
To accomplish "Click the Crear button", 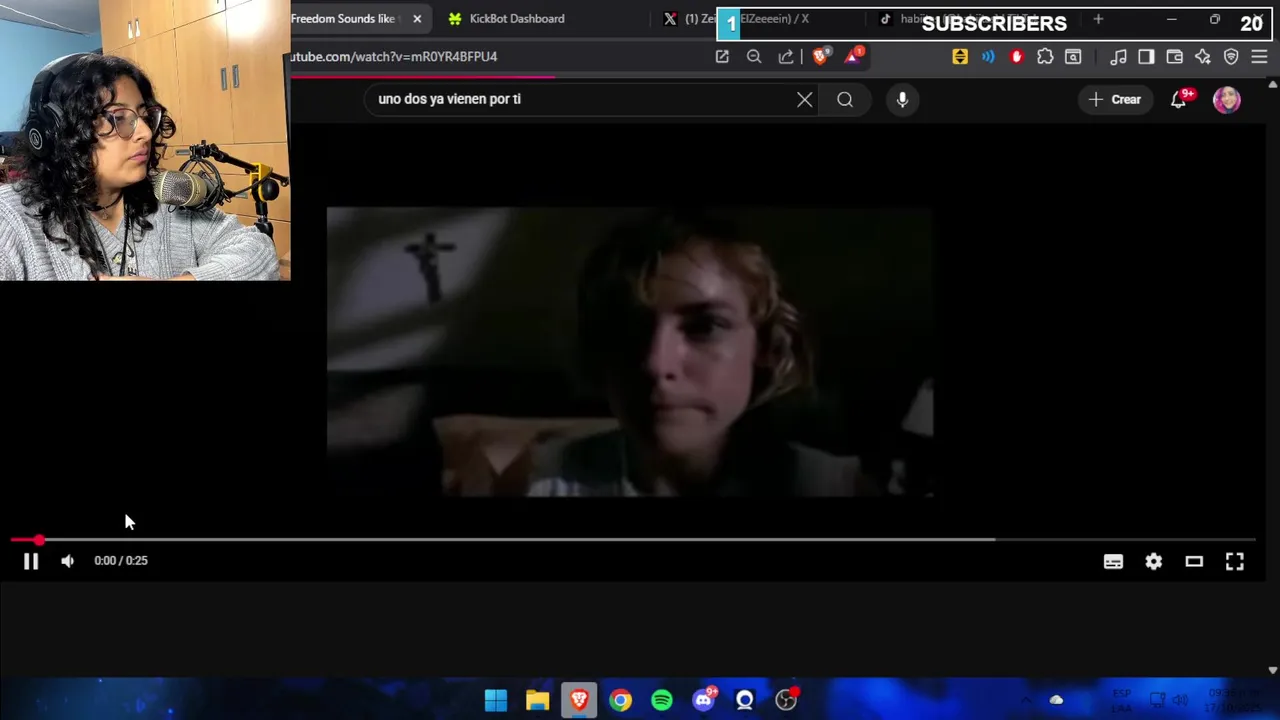I will tap(1115, 99).
